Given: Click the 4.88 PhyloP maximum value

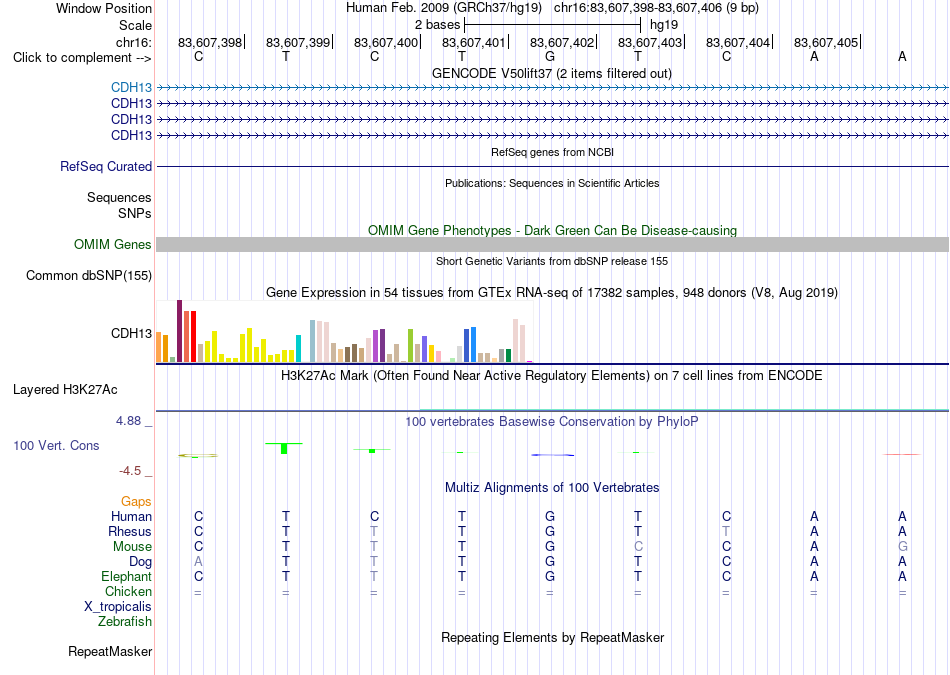Looking at the screenshot, I should [128, 421].
